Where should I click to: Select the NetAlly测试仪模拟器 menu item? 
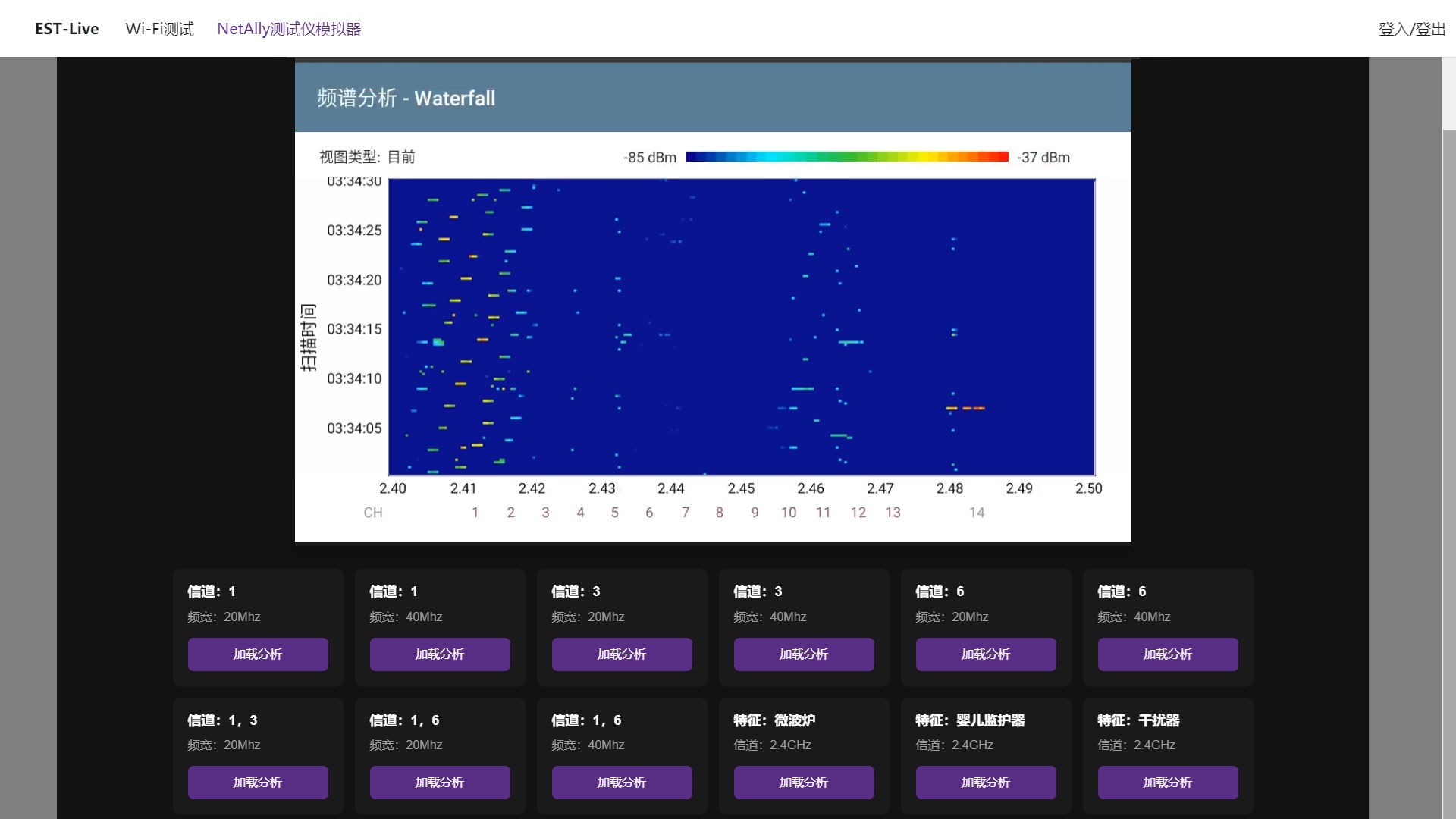(x=289, y=29)
